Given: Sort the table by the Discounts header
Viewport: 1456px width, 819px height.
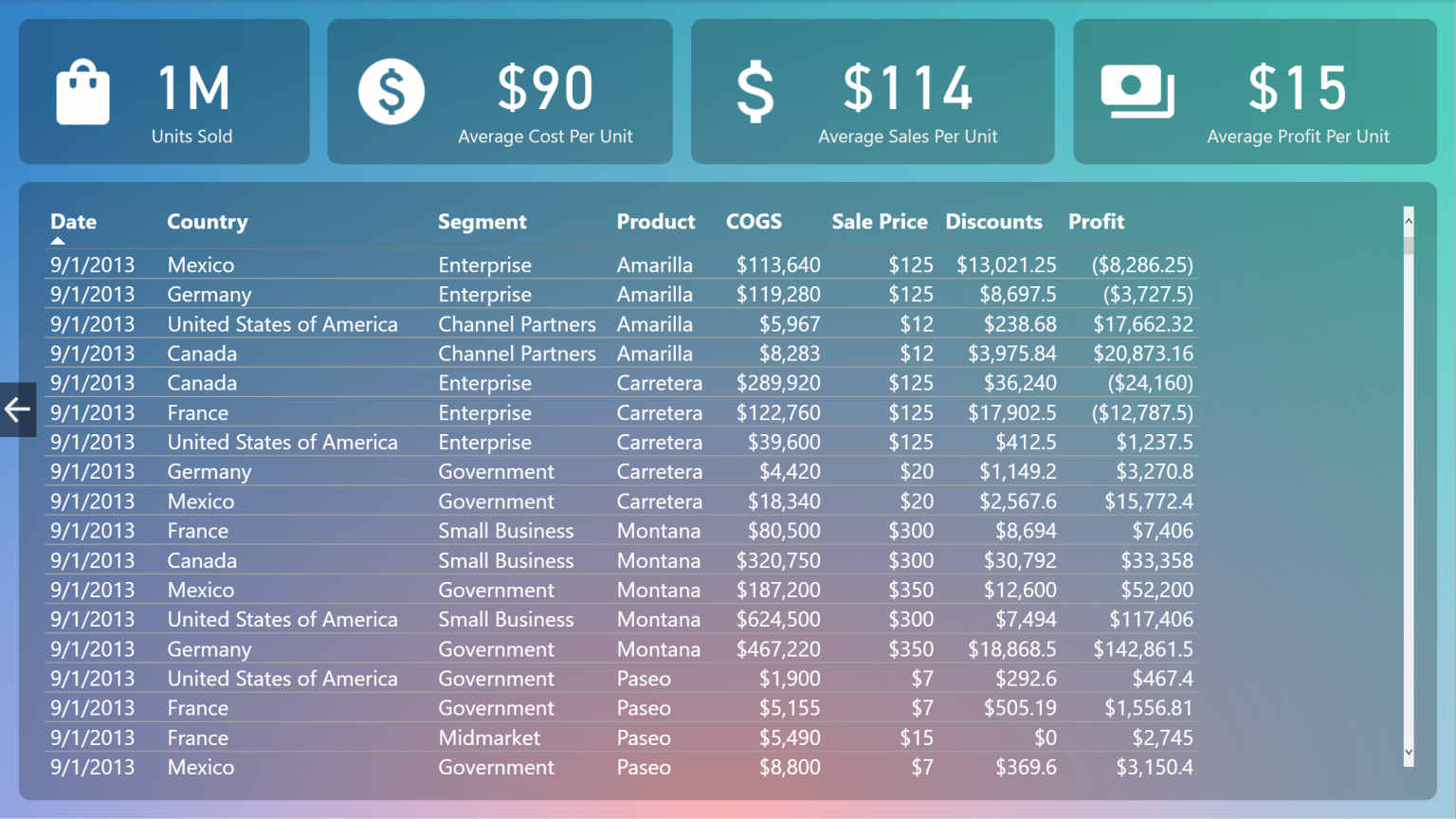Looking at the screenshot, I should (994, 221).
